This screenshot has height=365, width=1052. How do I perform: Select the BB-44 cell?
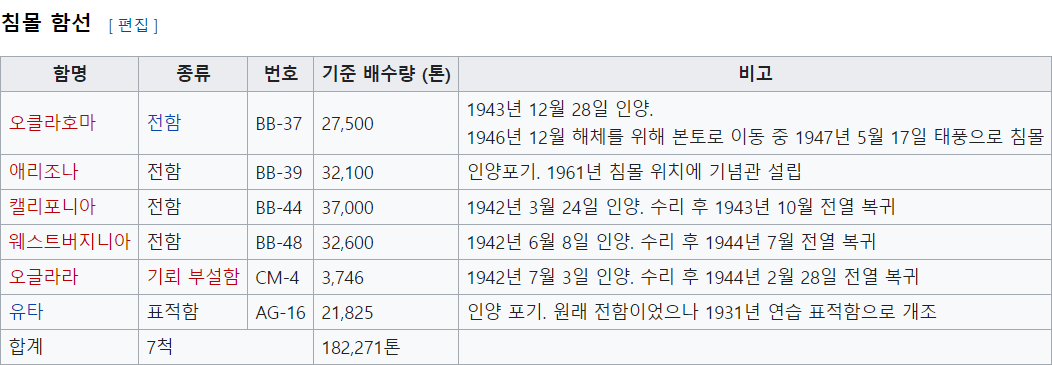[x=279, y=207]
